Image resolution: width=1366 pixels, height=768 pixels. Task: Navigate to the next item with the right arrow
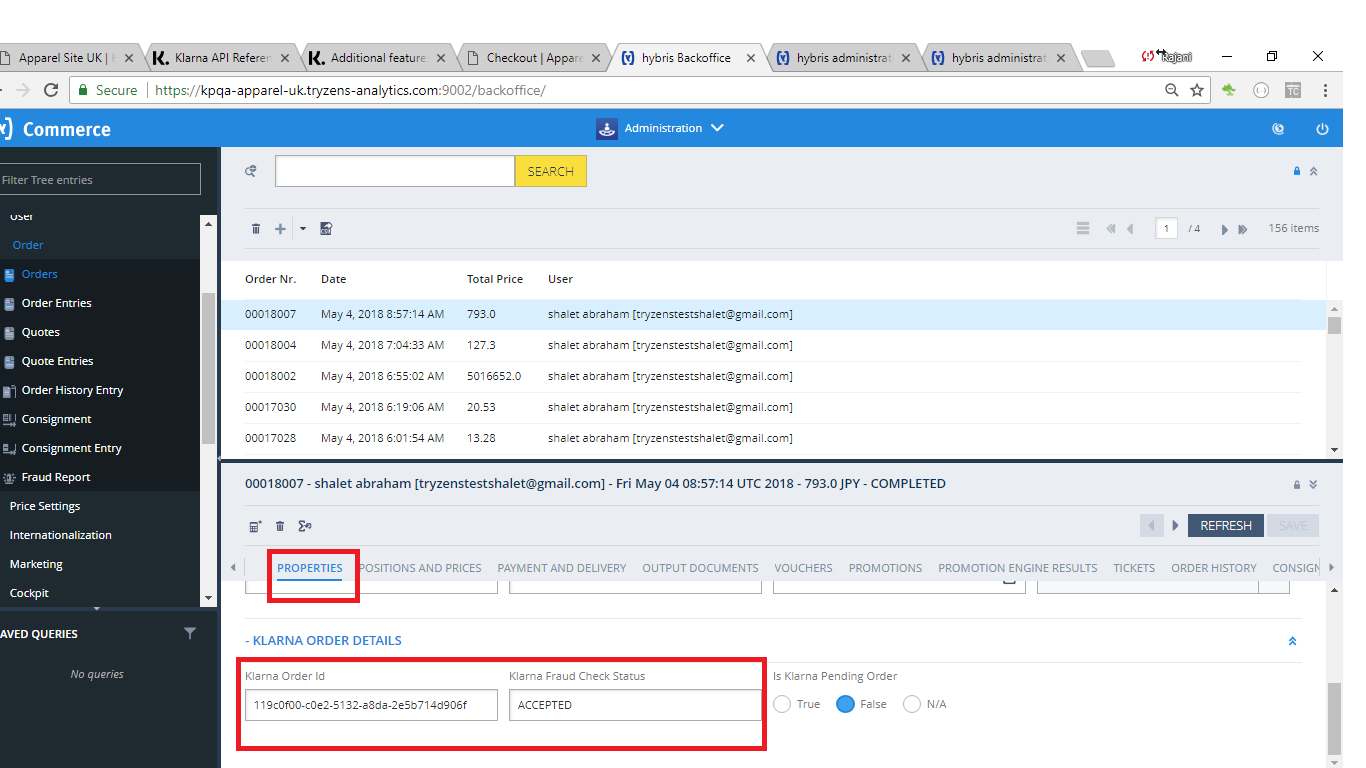[x=1175, y=525]
